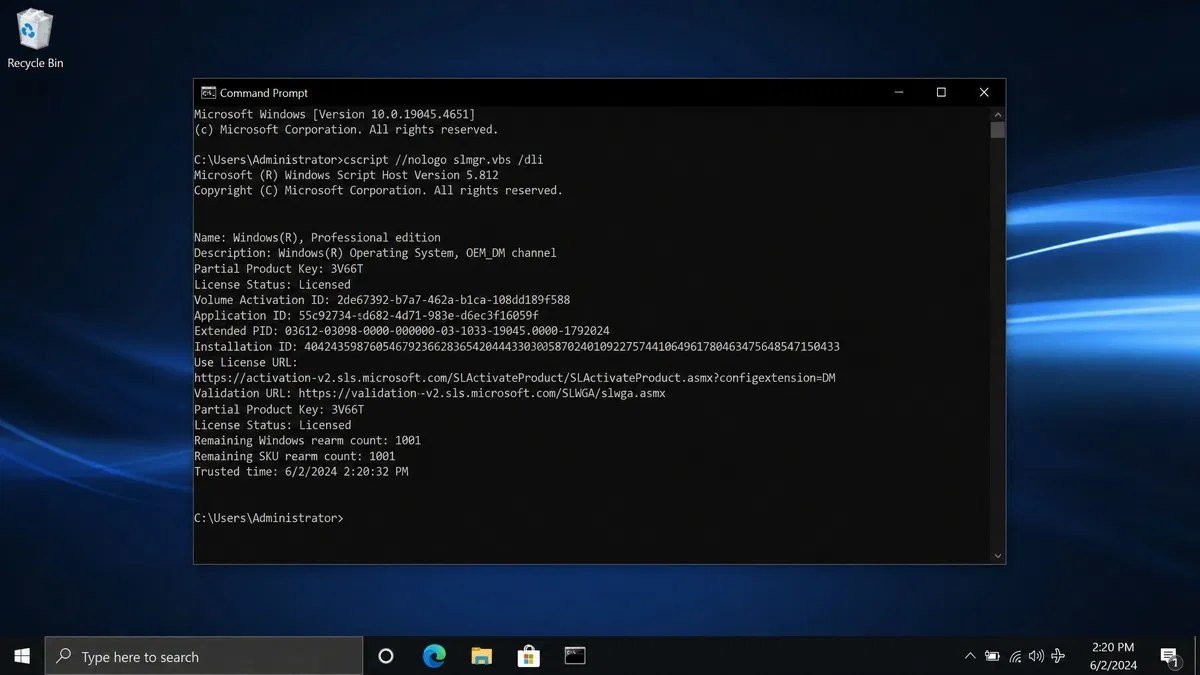Launch Microsoft Edge from the taskbar

(x=434, y=656)
